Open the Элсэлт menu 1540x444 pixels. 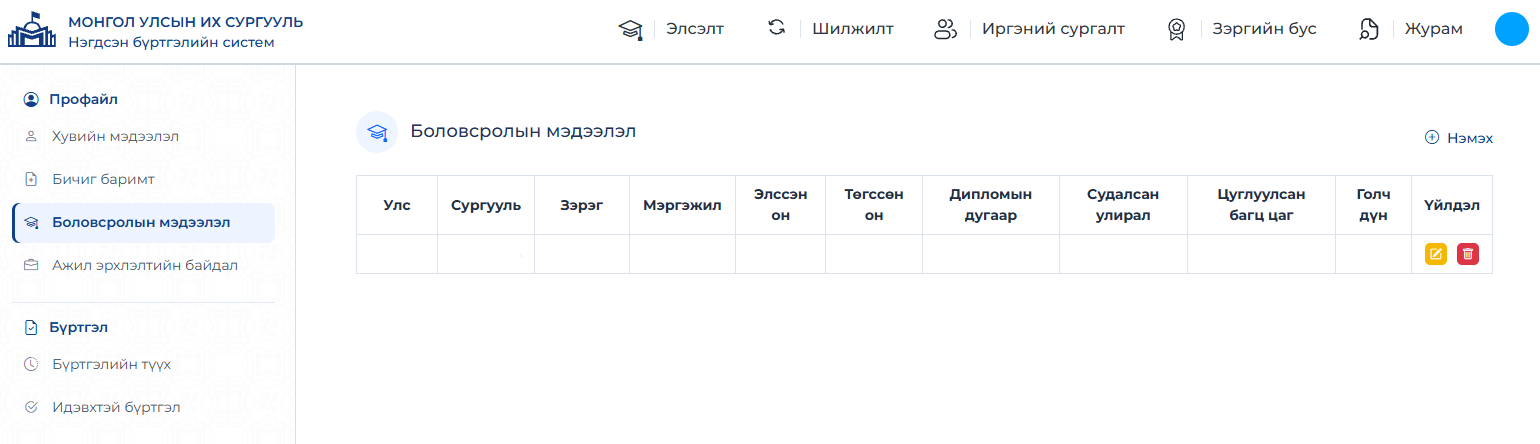click(695, 29)
